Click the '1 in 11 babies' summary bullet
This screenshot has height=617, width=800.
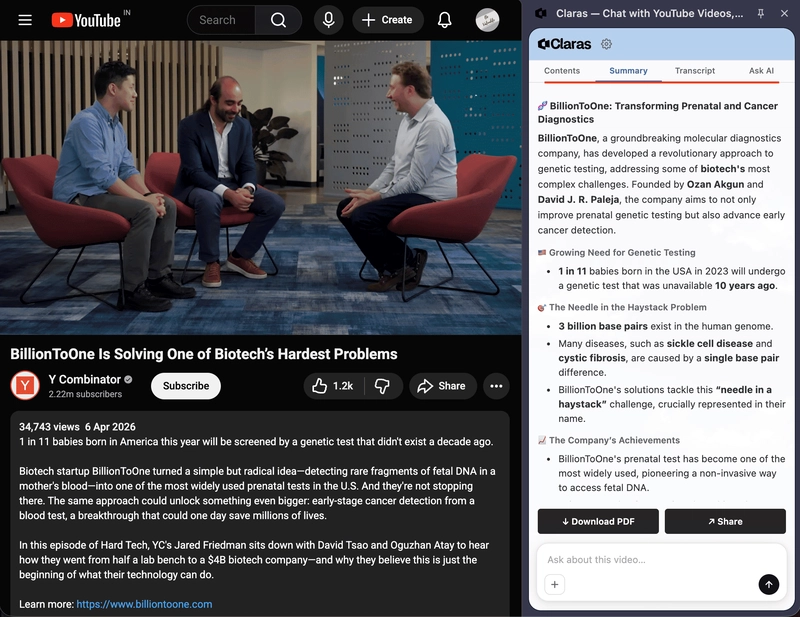(671, 278)
